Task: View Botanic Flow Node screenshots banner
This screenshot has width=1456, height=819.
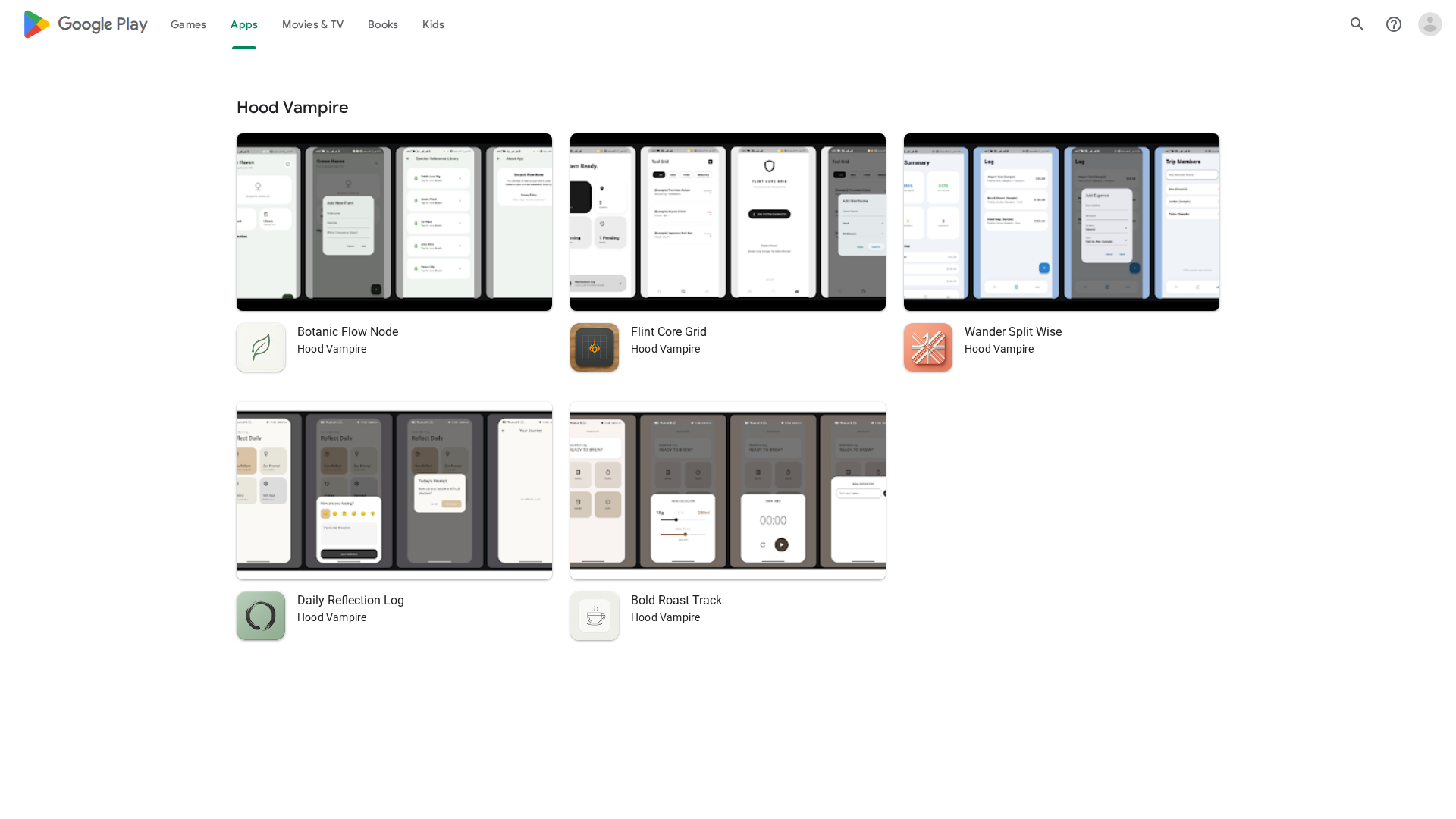Action: pyautogui.click(x=394, y=222)
